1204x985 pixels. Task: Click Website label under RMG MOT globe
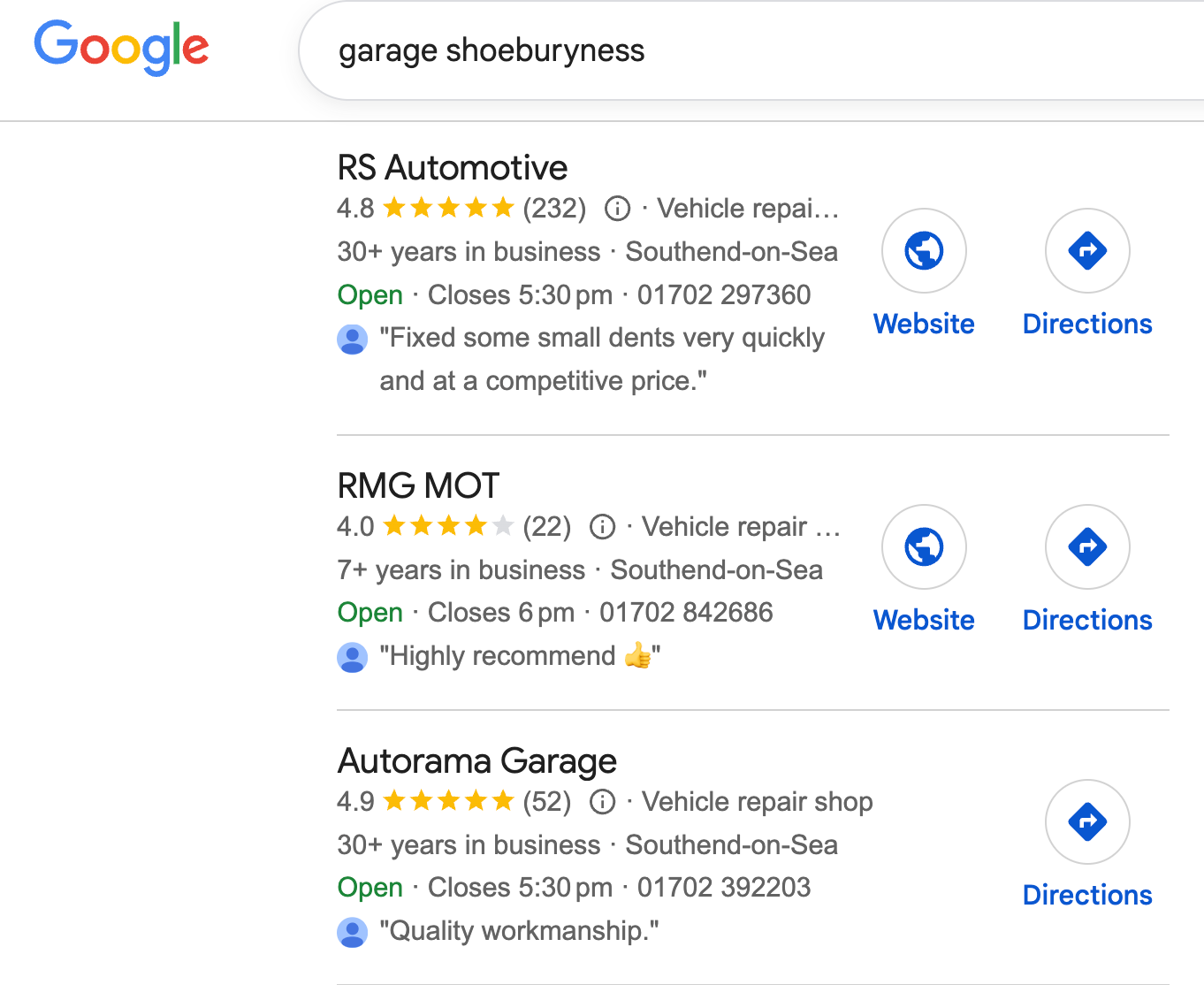pos(924,620)
